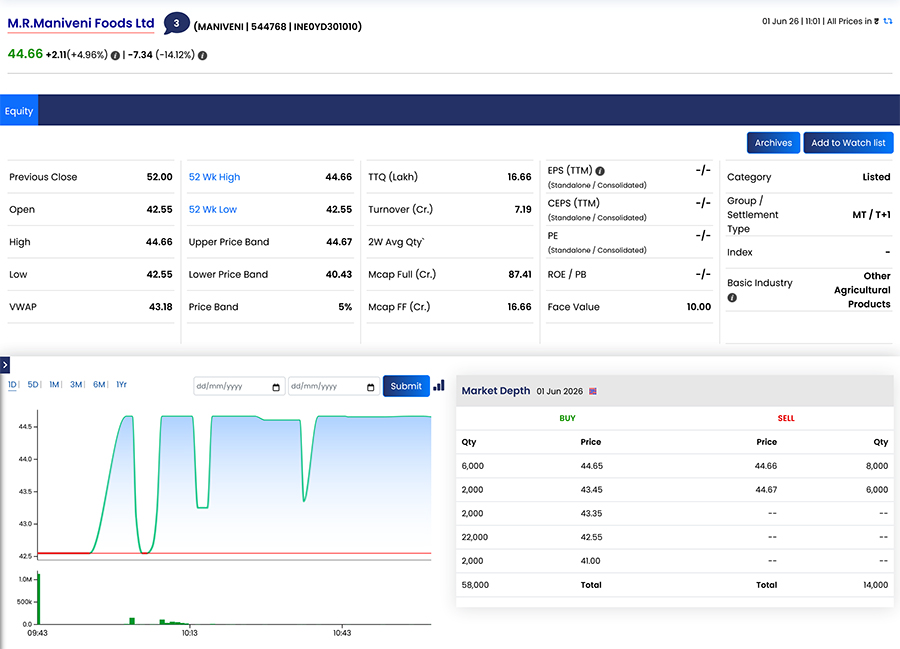Image resolution: width=900 pixels, height=649 pixels.
Task: Open the comments bubble showing 3
Action: tap(176, 24)
